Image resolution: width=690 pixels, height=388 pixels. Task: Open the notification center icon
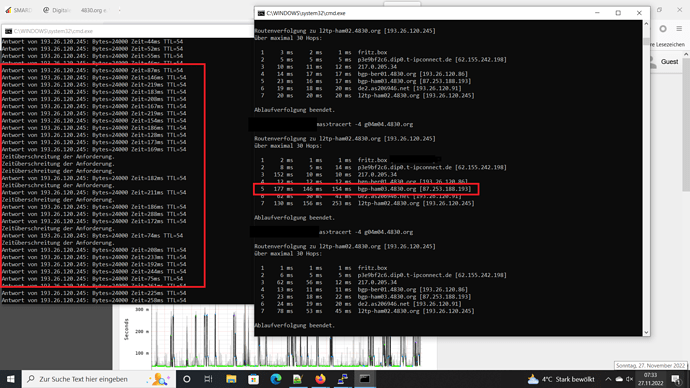coord(676,379)
